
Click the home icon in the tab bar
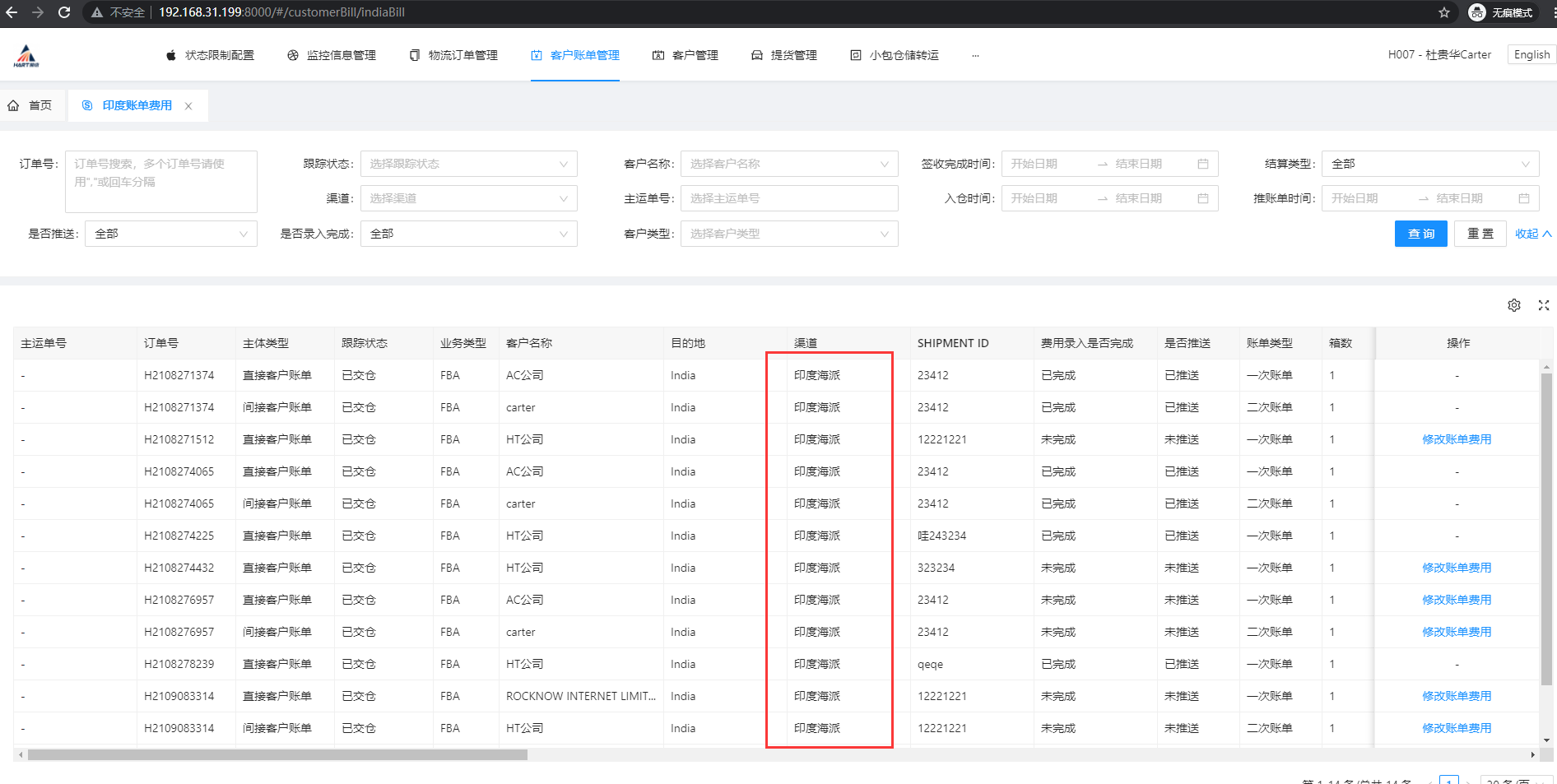click(x=14, y=105)
